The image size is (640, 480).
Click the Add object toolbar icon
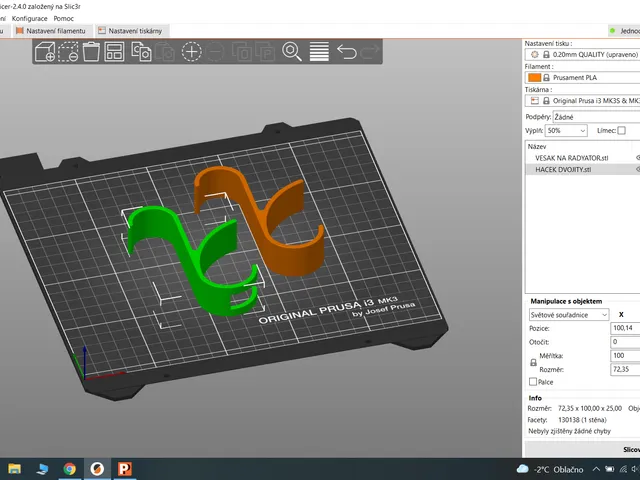click(45, 51)
